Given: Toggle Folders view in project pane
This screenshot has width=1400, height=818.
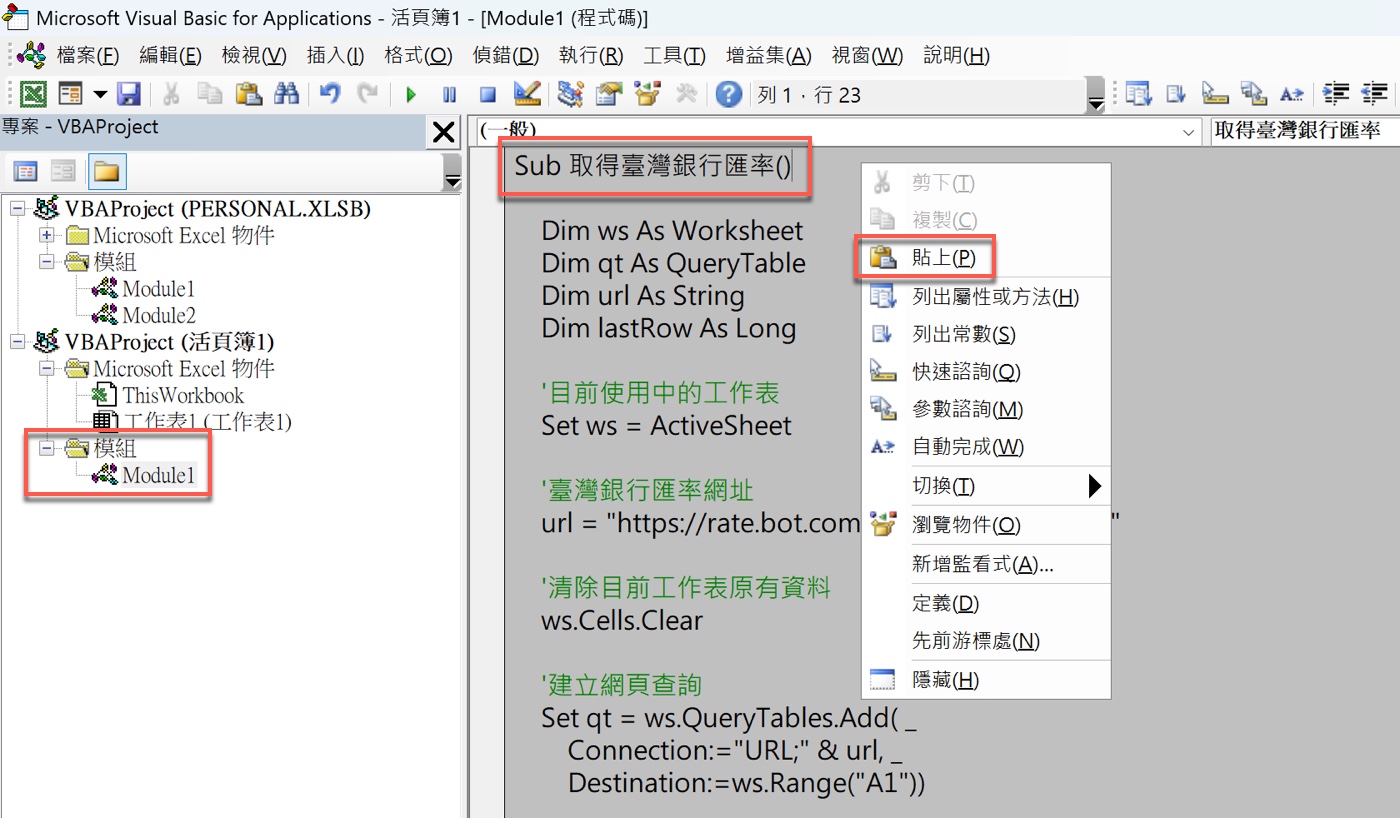Looking at the screenshot, I should 106,171.
